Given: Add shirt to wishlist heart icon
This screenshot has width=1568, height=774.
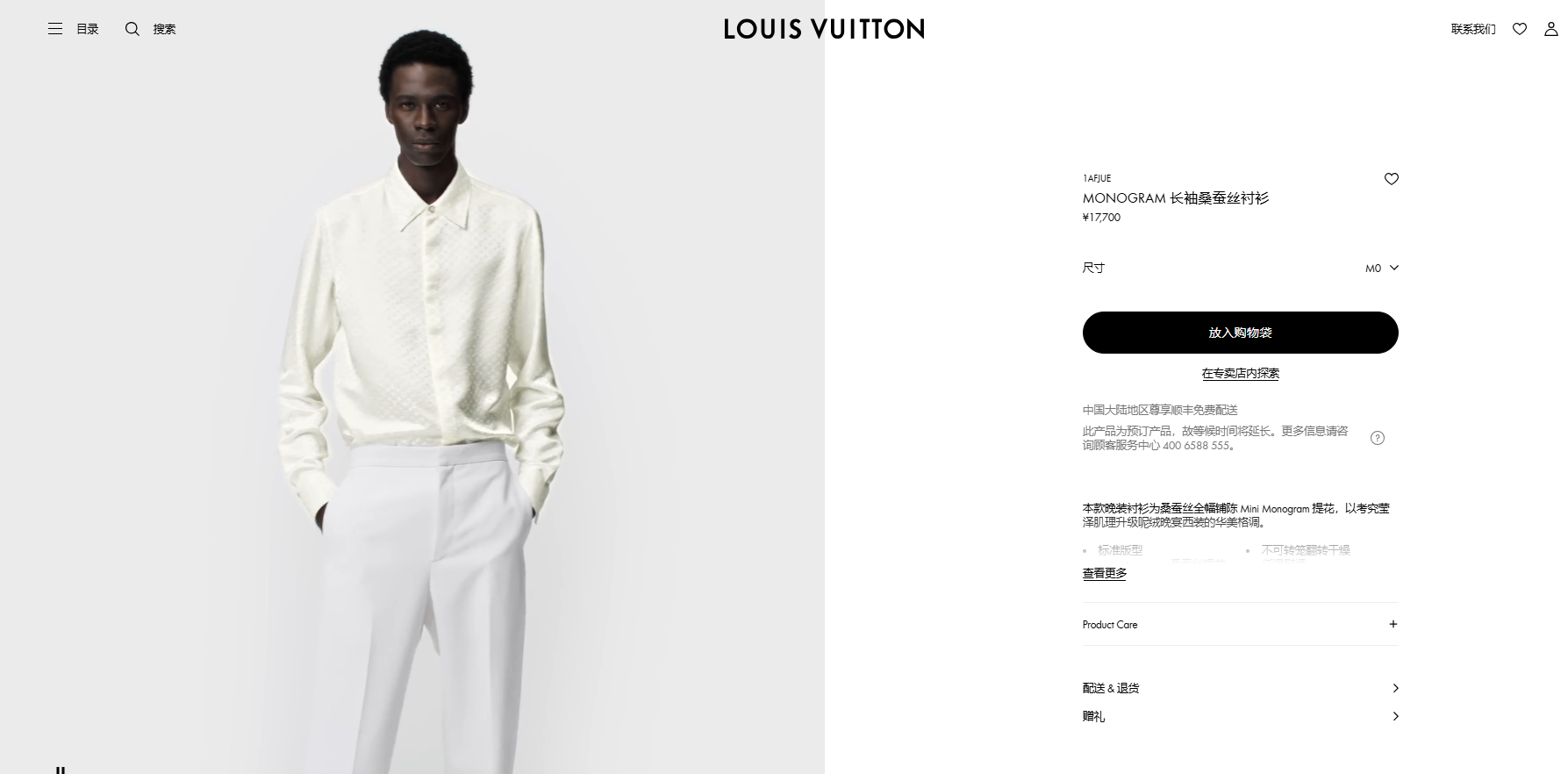Looking at the screenshot, I should coord(1392,179).
